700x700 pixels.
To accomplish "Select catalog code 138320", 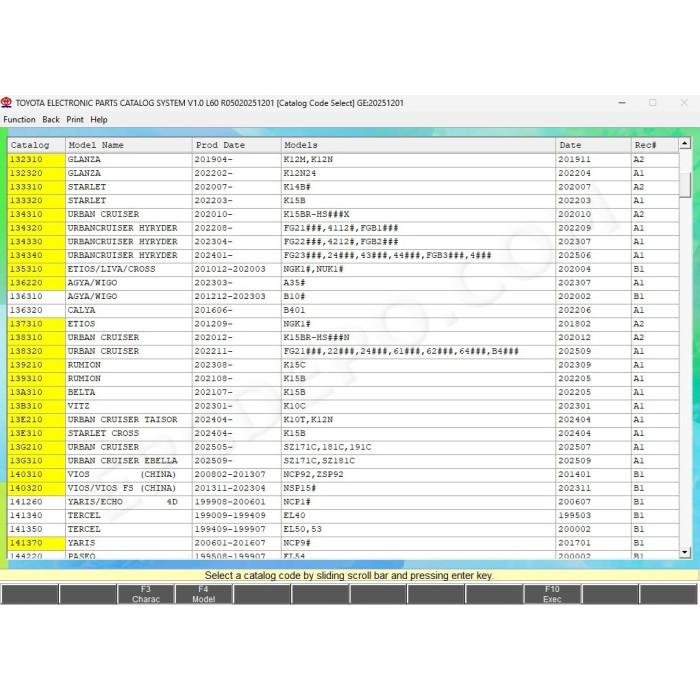I will [x=36, y=351].
